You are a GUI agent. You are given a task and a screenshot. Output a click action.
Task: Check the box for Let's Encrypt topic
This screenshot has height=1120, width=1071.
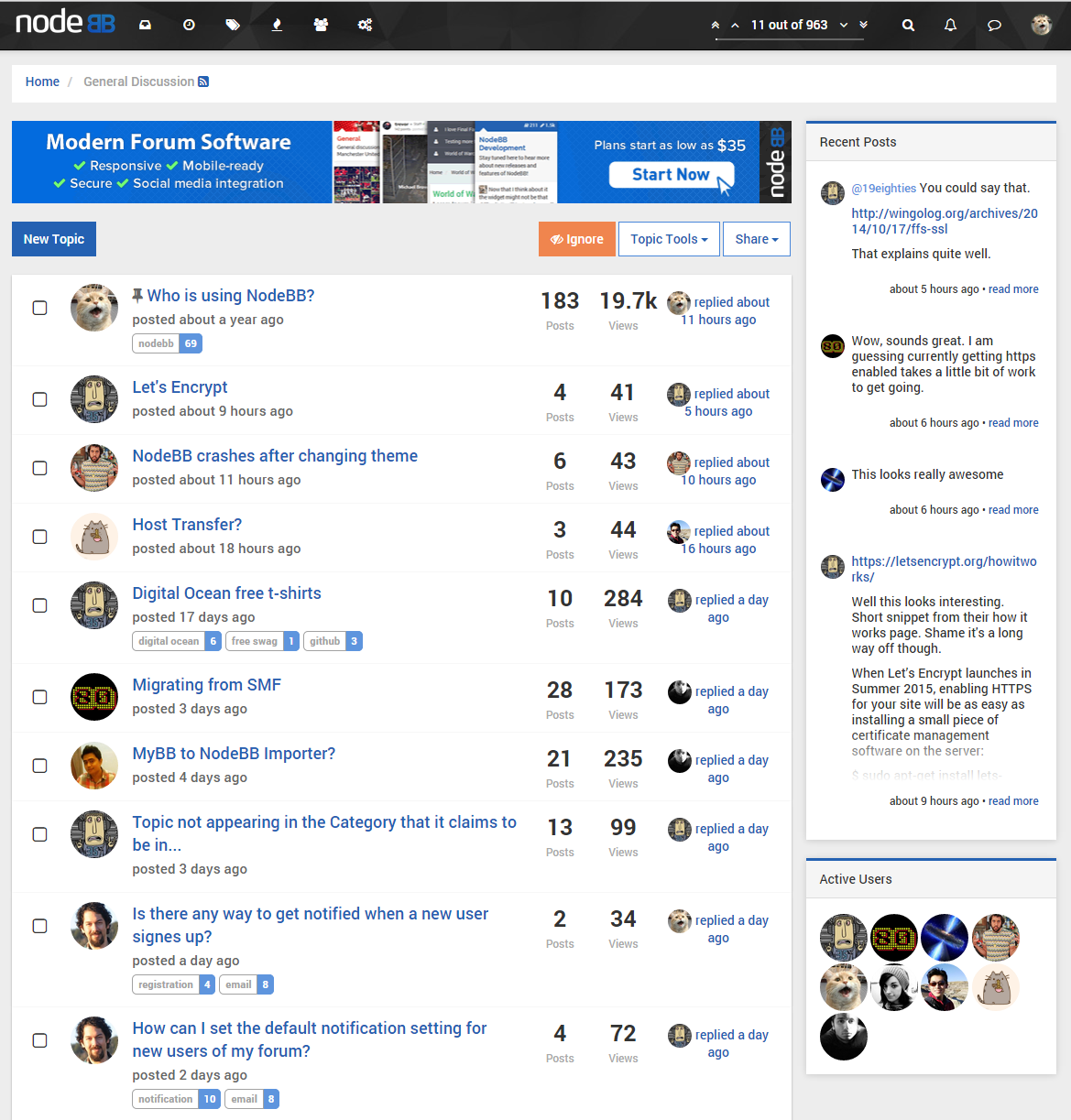[x=40, y=399]
